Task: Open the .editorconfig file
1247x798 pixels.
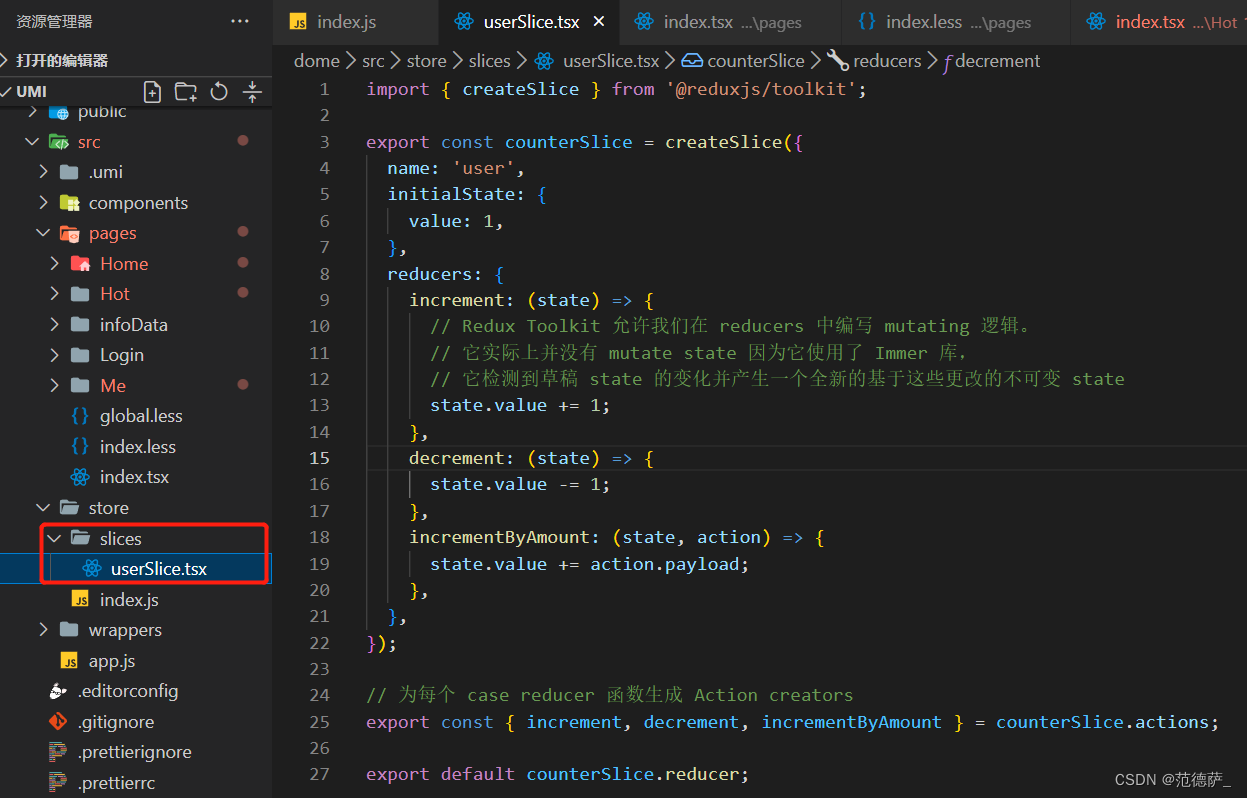Action: coord(128,691)
